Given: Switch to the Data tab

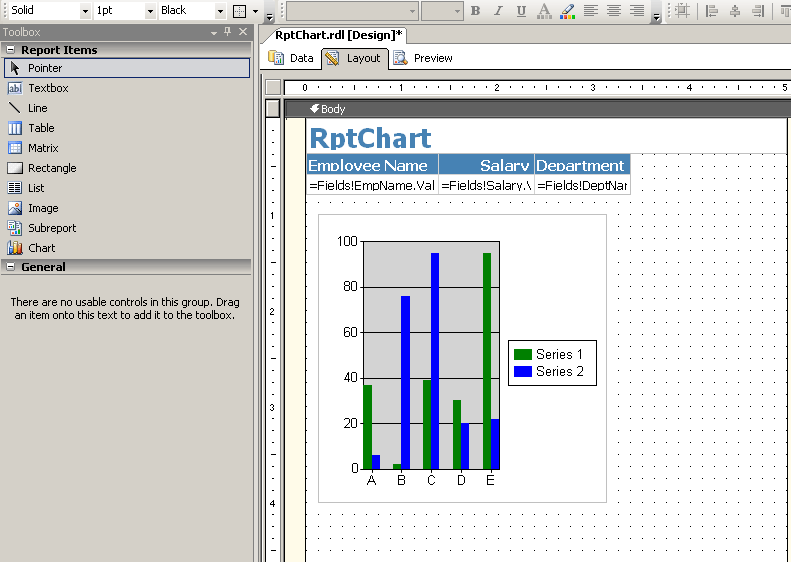Looking at the screenshot, I should pos(291,58).
